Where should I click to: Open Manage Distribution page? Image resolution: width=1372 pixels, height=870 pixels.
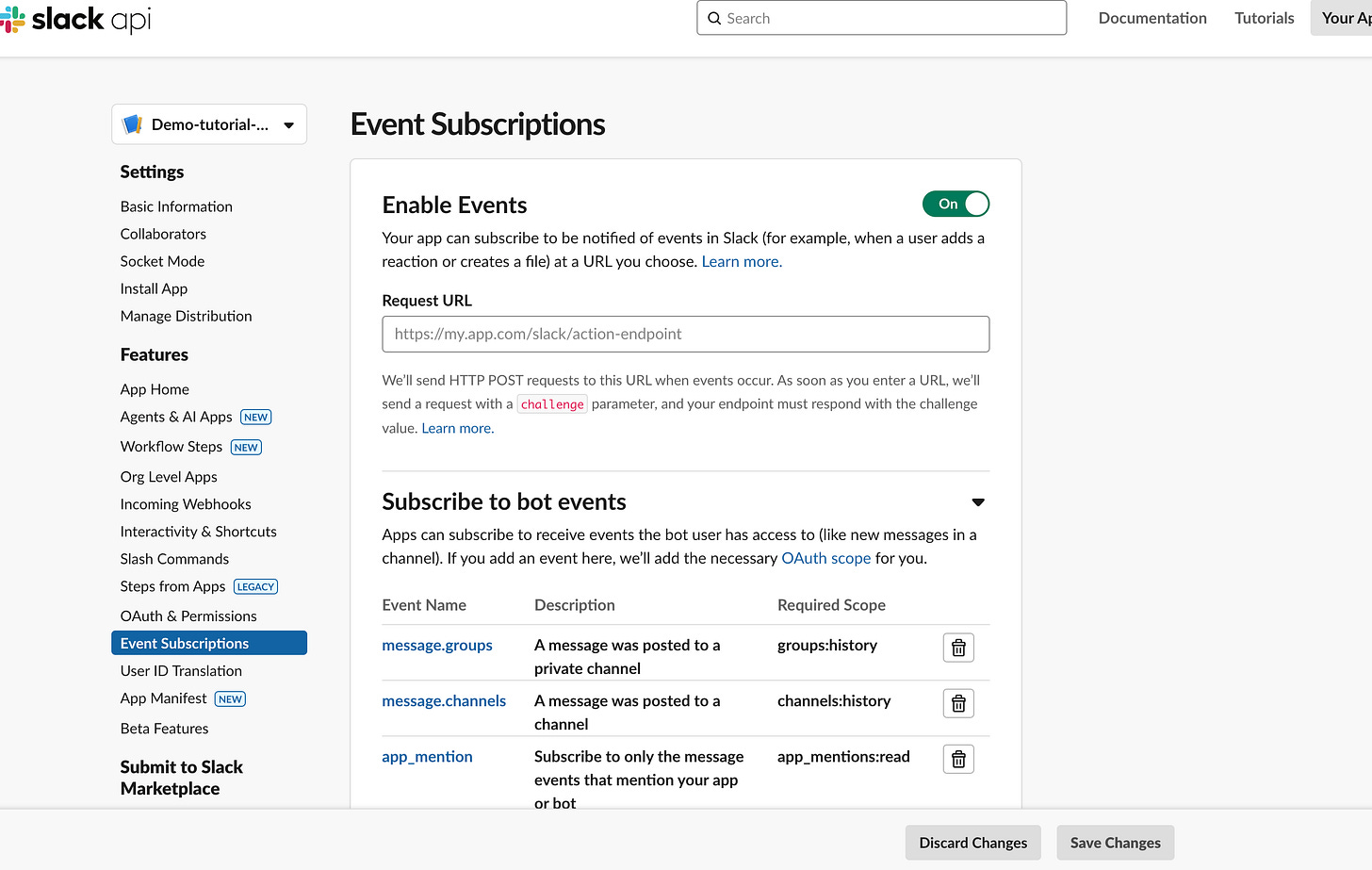click(x=186, y=316)
